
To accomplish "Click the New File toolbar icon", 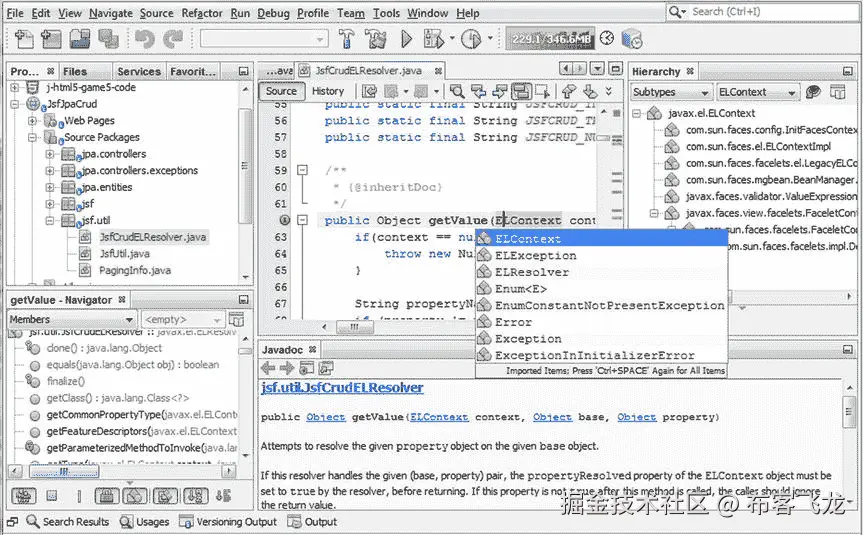I will click(x=24, y=40).
